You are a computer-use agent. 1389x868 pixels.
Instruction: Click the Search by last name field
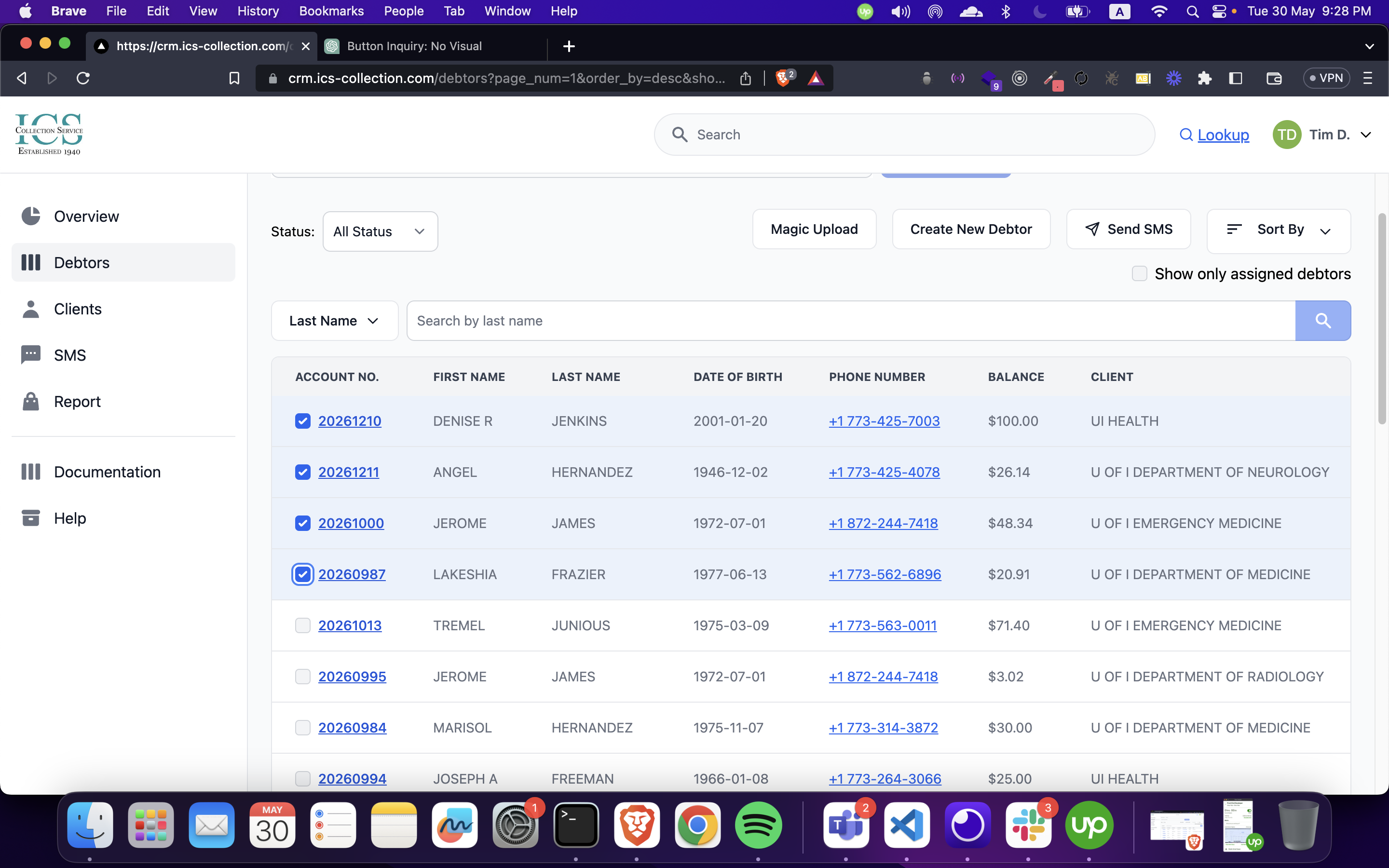click(850, 320)
